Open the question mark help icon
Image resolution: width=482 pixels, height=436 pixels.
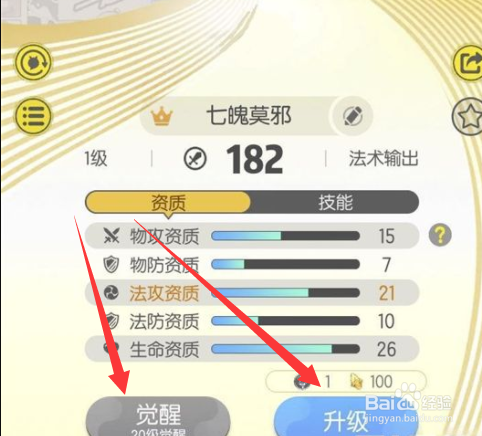[x=440, y=235]
